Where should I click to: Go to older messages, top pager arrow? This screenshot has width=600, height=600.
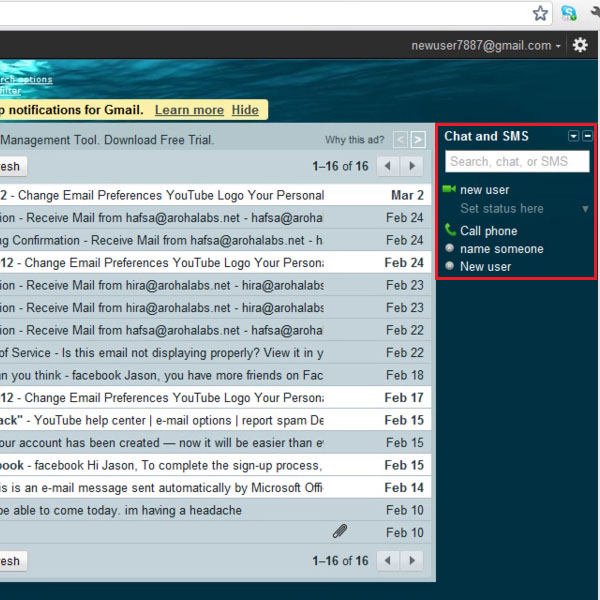[412, 166]
